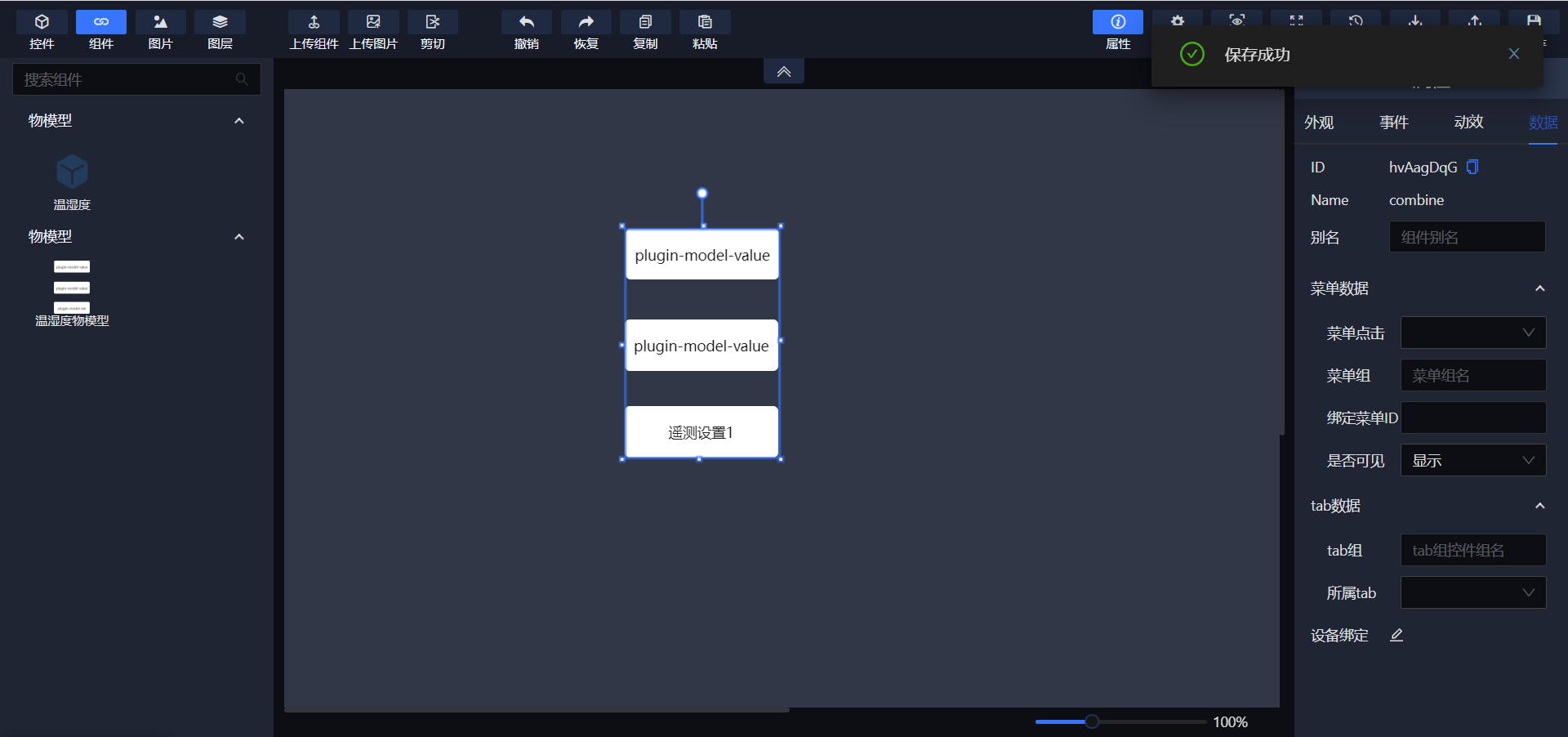This screenshot has width=1568, height=737.
Task: Undo with the 撤销 button
Action: point(527,31)
